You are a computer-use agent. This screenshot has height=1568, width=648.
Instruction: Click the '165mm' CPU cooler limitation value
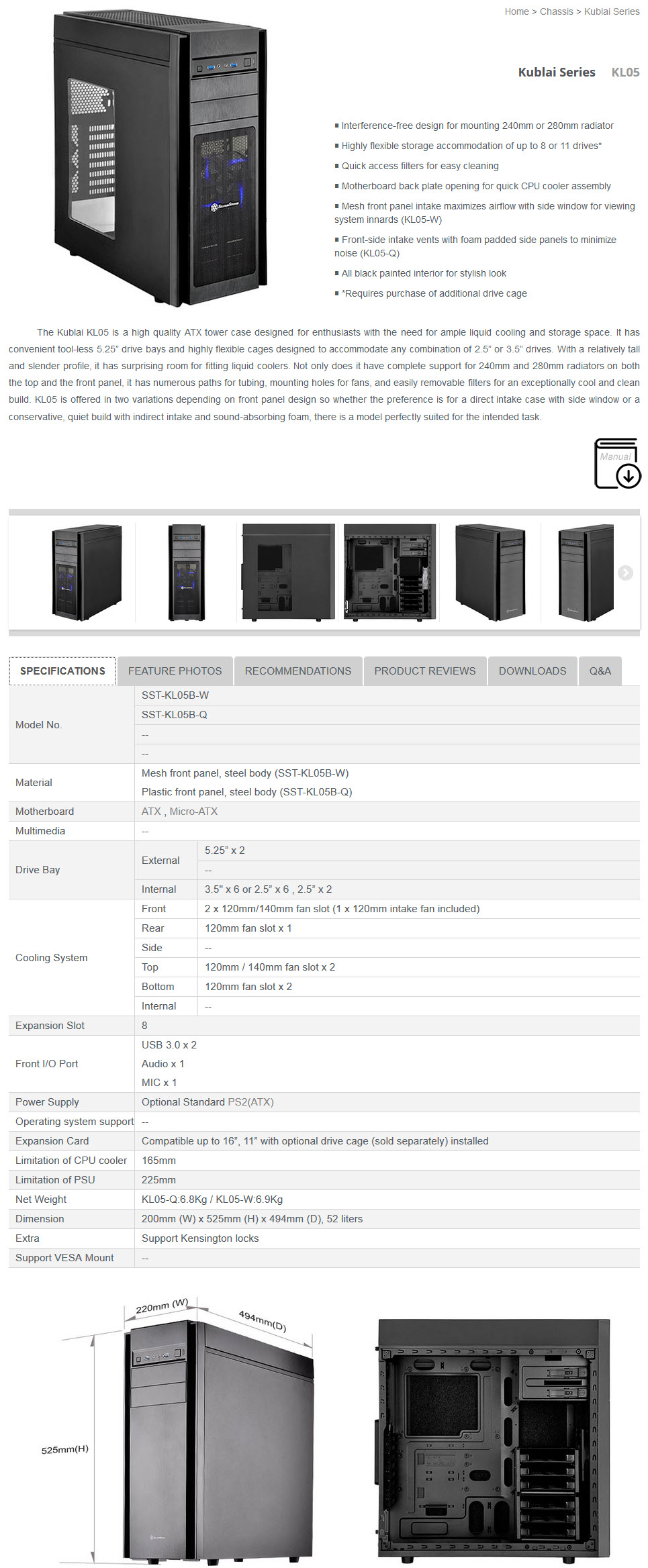[x=158, y=1161]
